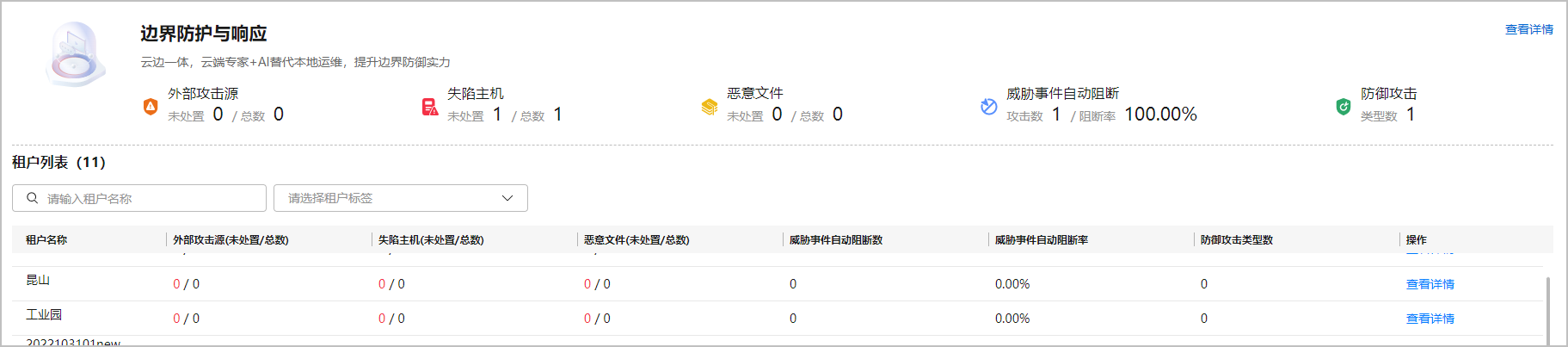Select the 昆山 tenant name
This screenshot has width=1568, height=347.
(38, 281)
